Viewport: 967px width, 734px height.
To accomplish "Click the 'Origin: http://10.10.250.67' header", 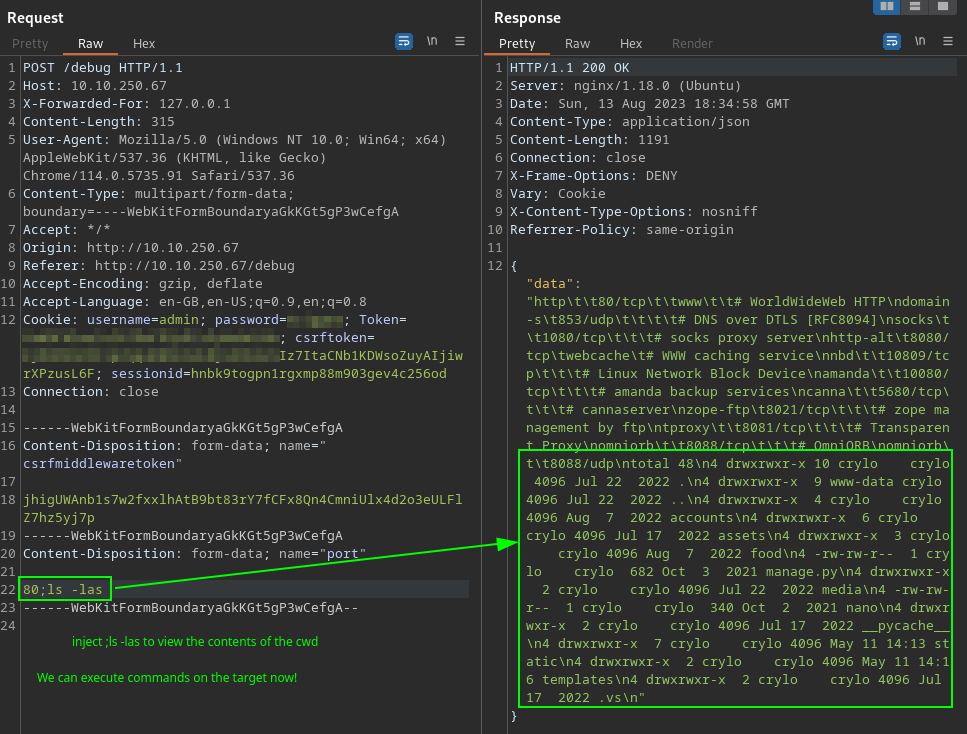I will pyautogui.click(x=131, y=247).
